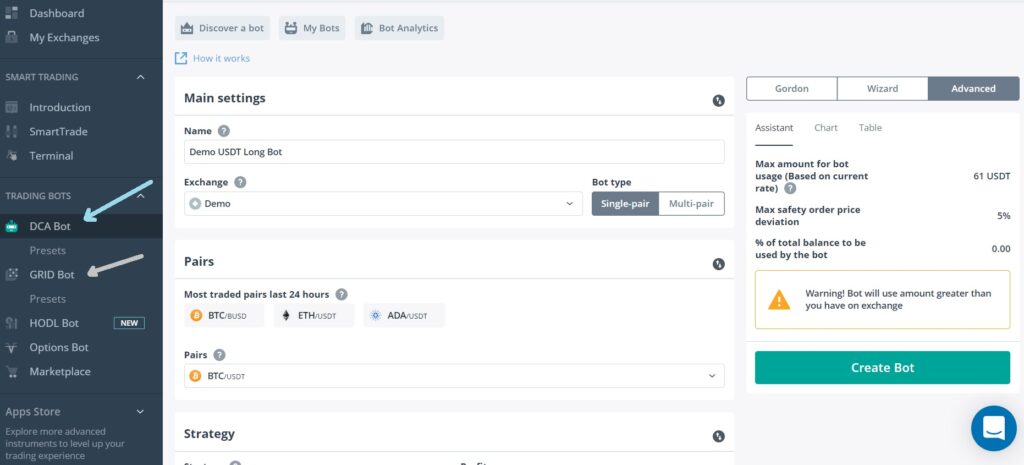Open the Exchange dropdown showing Demo
This screenshot has width=1024, height=465.
tap(384, 204)
